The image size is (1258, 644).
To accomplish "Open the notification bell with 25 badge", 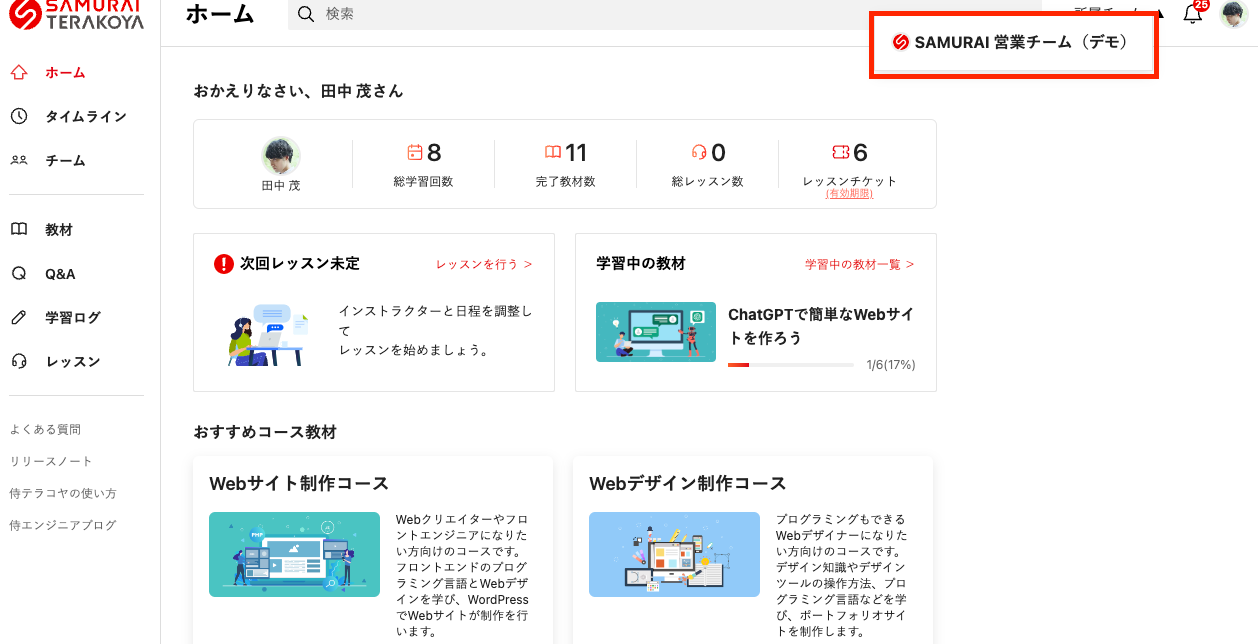I will pos(1192,14).
